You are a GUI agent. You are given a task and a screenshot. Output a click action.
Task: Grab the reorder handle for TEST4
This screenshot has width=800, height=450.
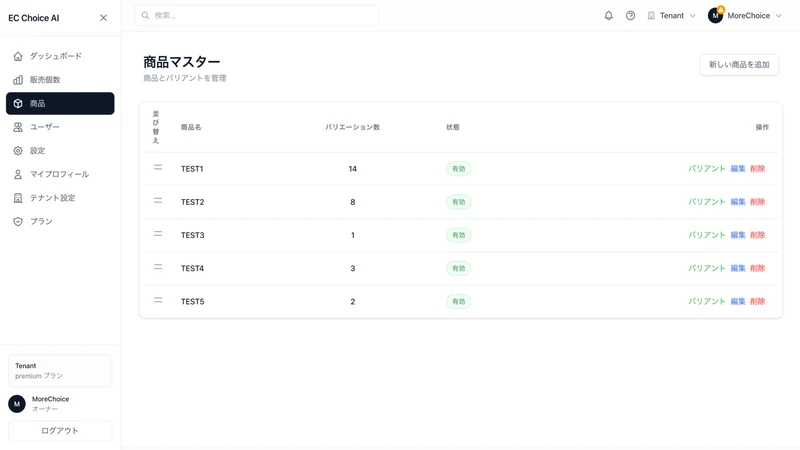pyautogui.click(x=158, y=267)
